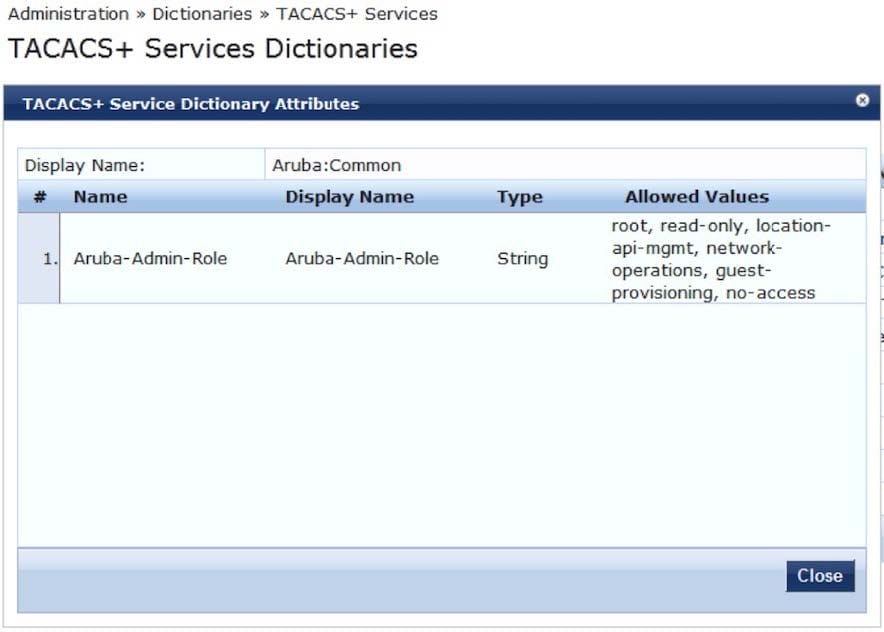
Task: Sort by the Name column header
Action: pos(100,196)
